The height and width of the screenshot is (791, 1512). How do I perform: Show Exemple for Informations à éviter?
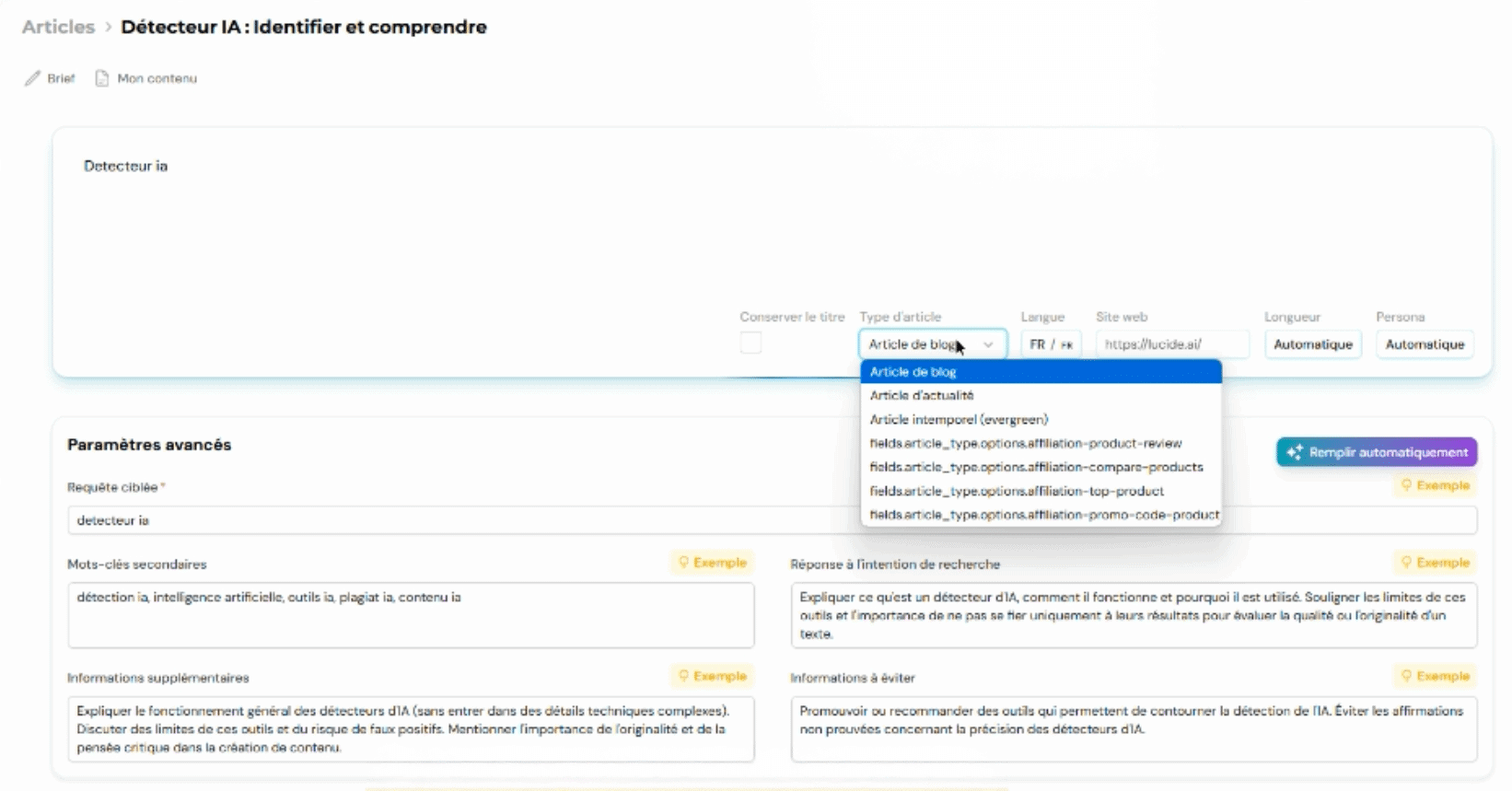(x=1435, y=676)
